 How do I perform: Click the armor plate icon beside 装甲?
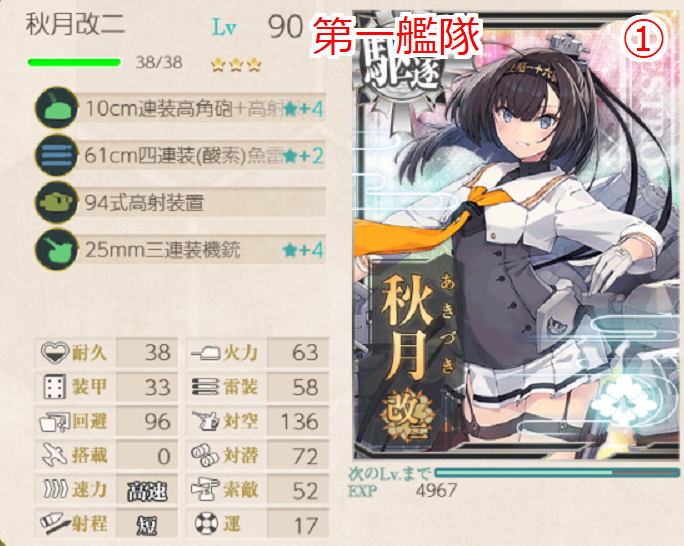click(55, 387)
